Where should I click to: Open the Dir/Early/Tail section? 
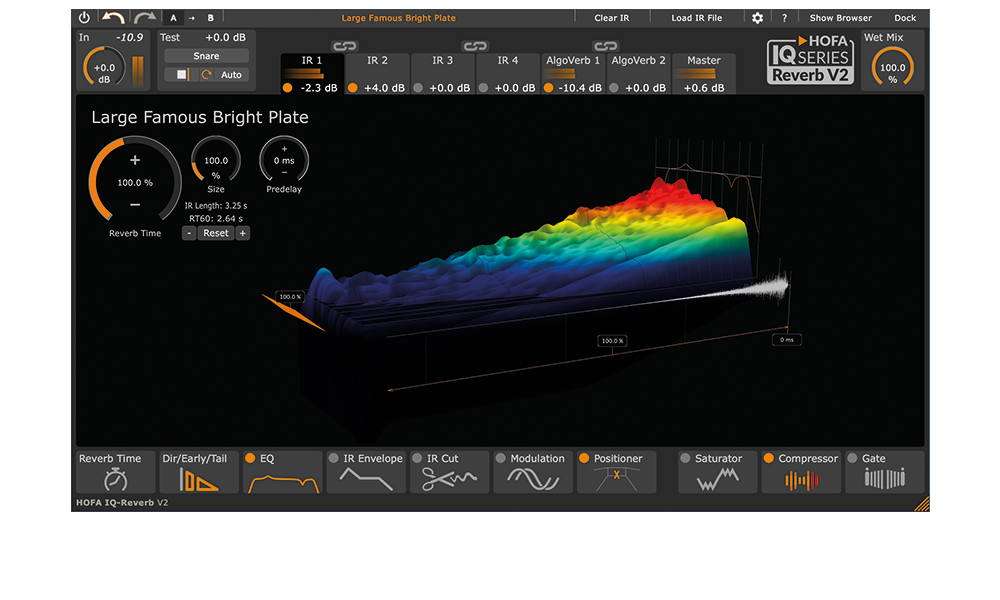click(199, 472)
